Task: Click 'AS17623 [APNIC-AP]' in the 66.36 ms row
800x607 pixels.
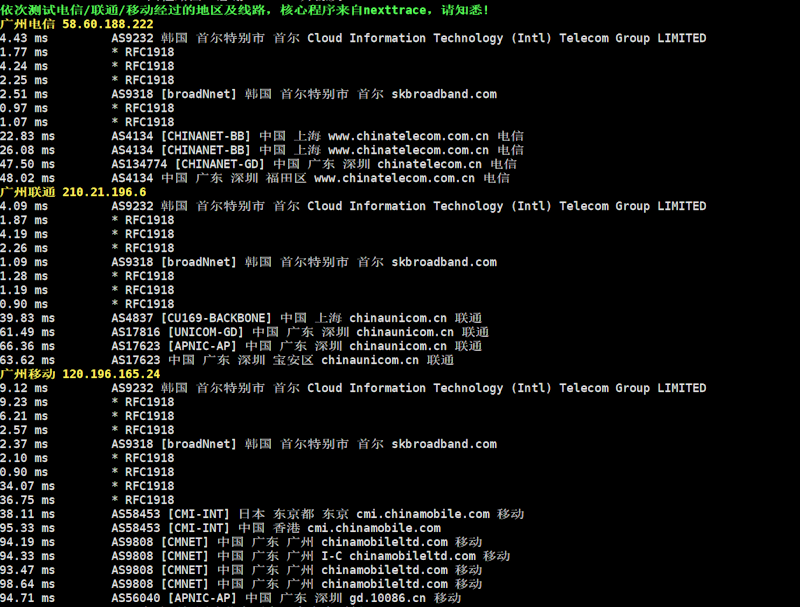Action: click(174, 346)
